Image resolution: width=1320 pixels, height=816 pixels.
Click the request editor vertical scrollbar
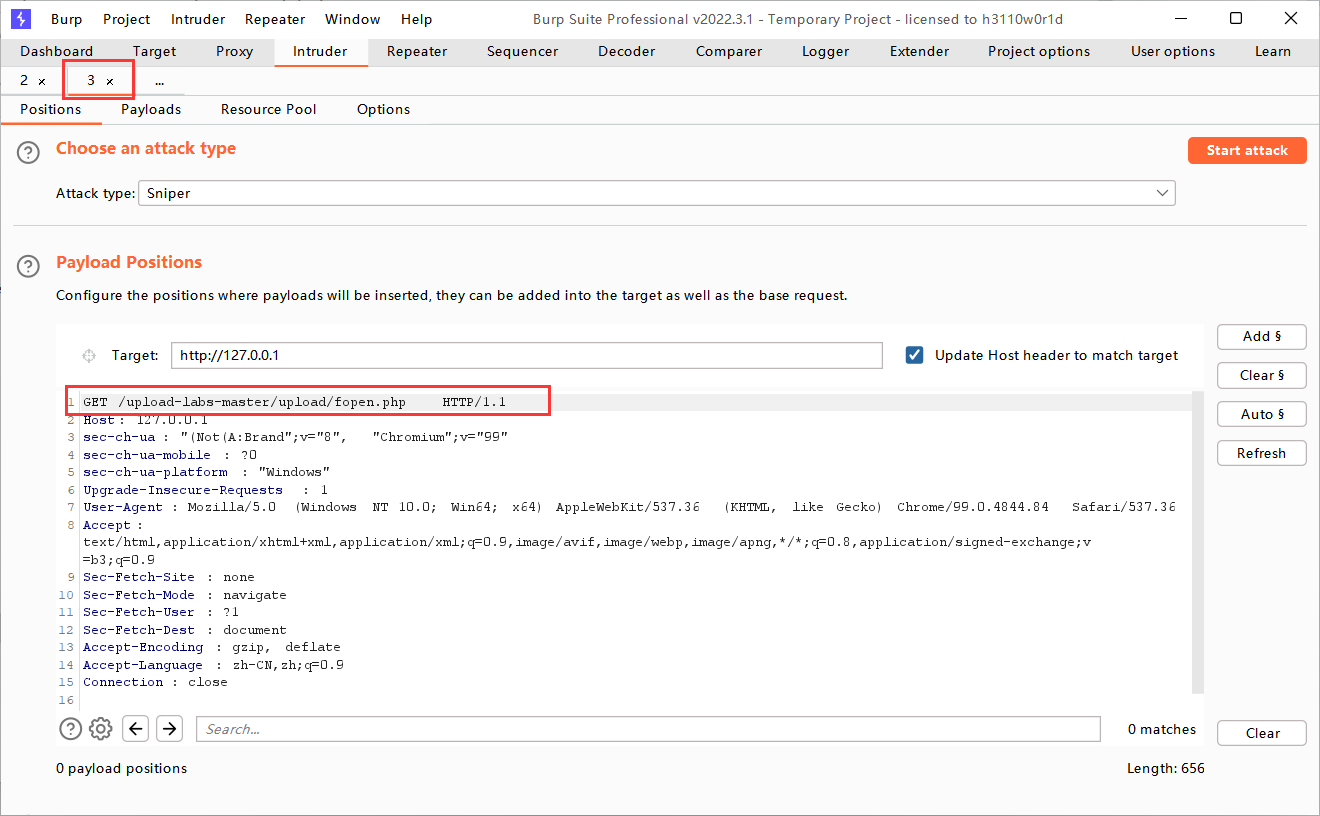(1198, 542)
